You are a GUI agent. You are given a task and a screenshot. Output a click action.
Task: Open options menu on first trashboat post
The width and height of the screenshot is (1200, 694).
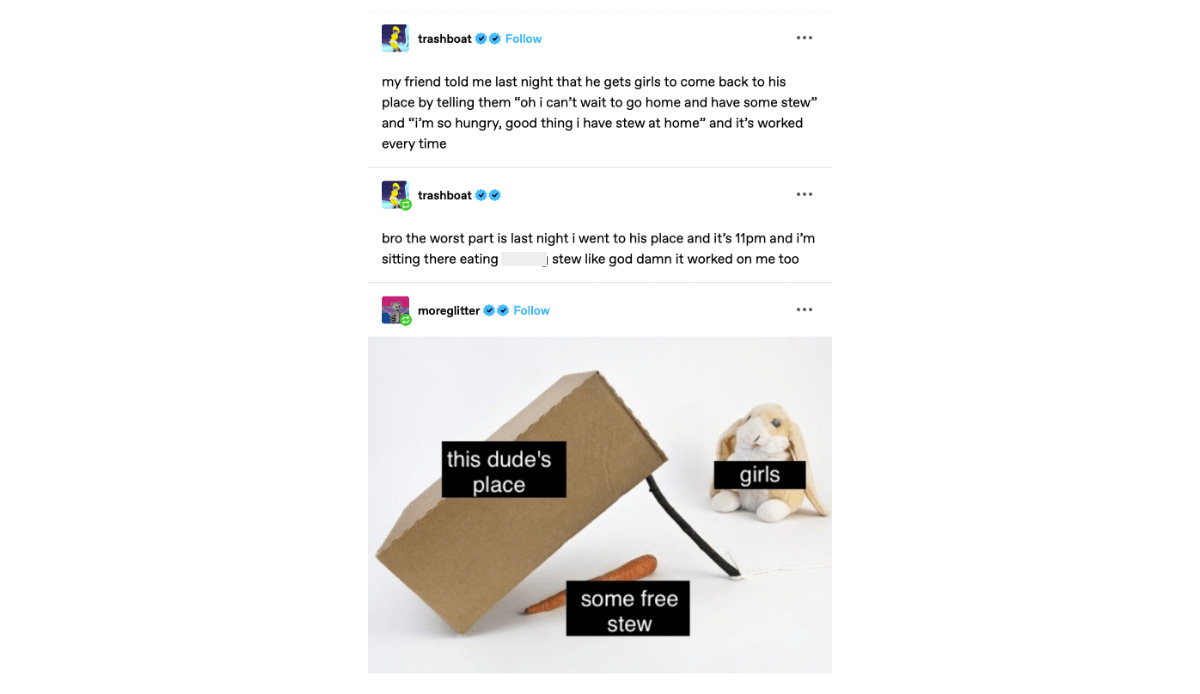804,38
